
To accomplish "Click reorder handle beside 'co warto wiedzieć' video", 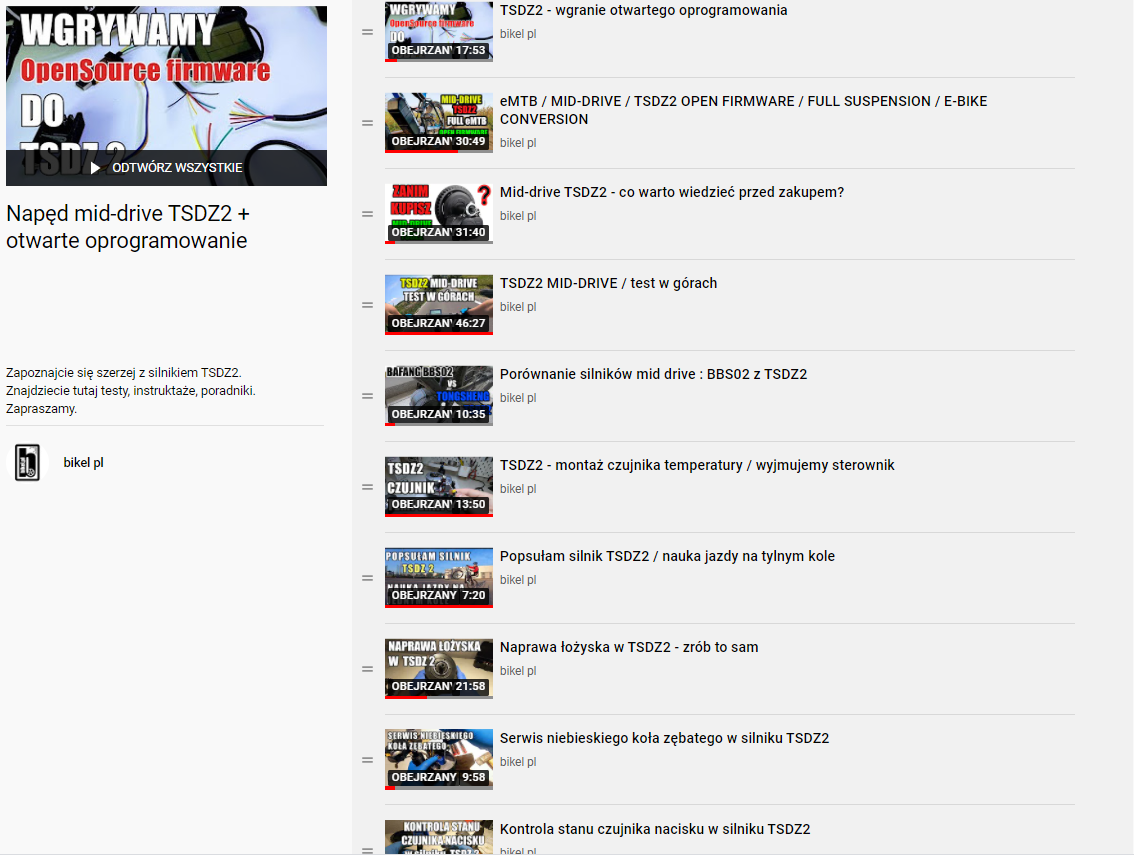I will pyautogui.click(x=367, y=214).
